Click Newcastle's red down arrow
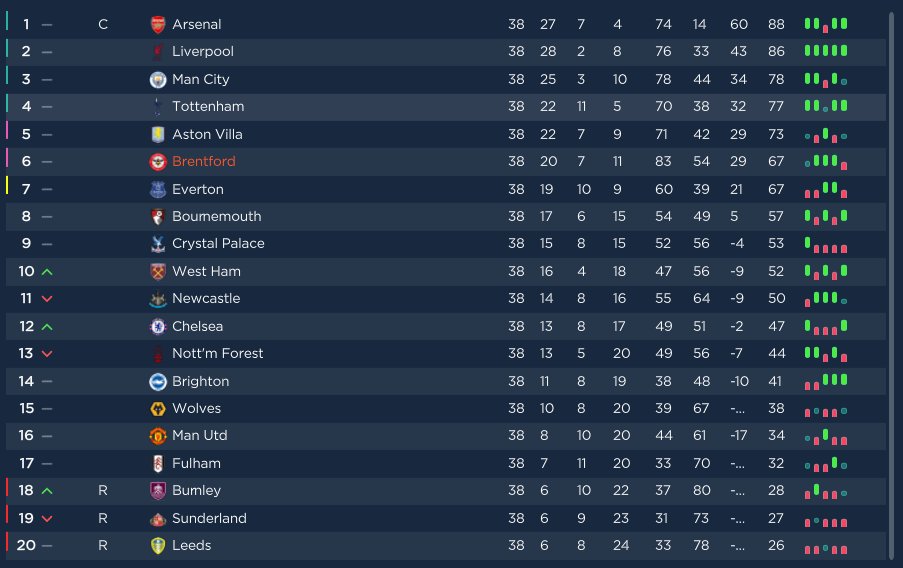 pos(47,299)
